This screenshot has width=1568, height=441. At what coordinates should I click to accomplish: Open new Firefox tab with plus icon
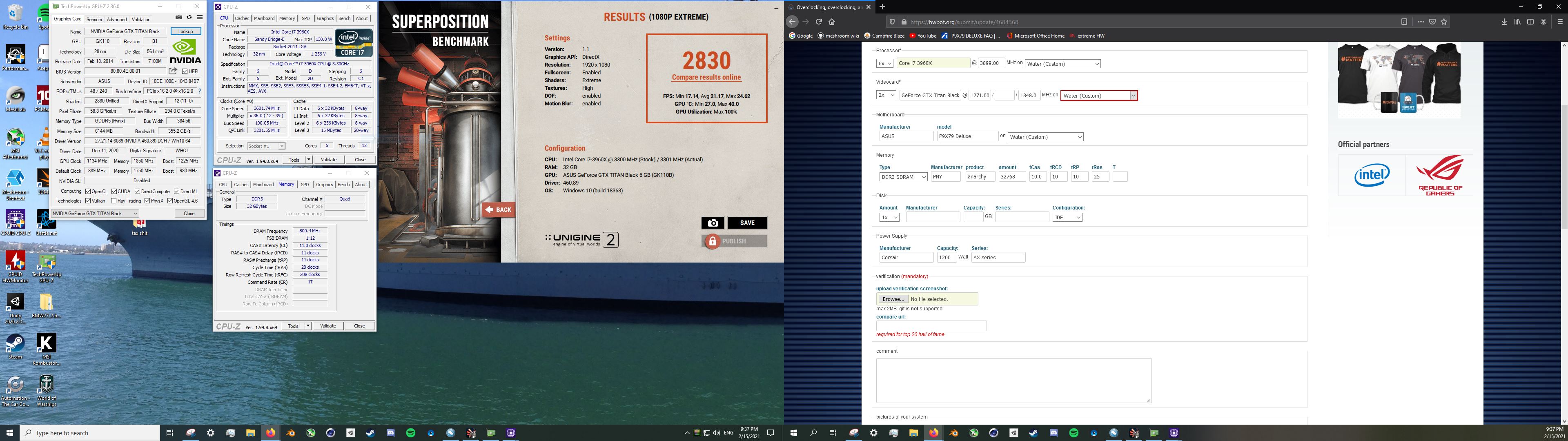(882, 7)
